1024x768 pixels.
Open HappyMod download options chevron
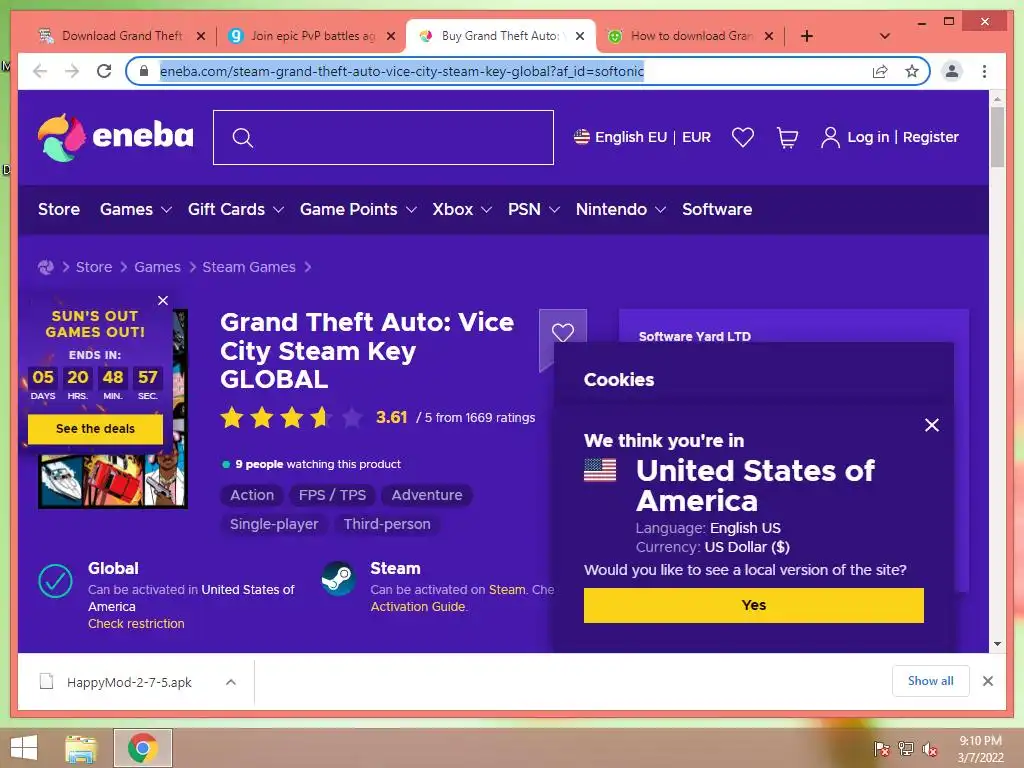coord(231,682)
